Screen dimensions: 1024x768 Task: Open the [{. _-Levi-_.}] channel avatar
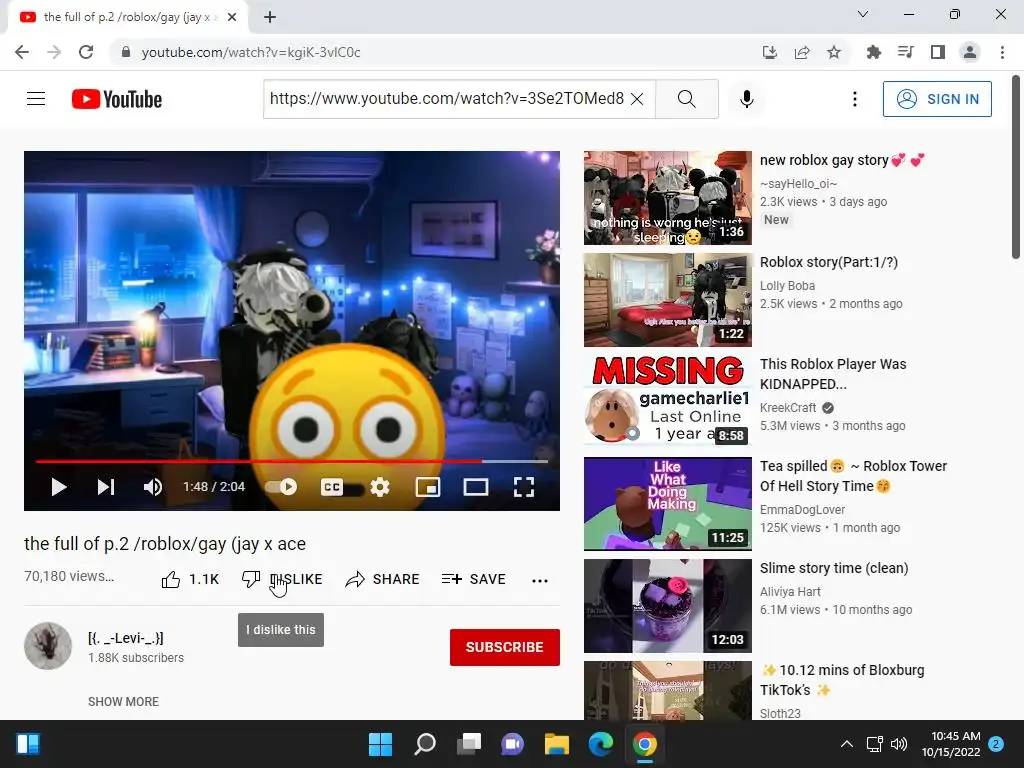48,646
